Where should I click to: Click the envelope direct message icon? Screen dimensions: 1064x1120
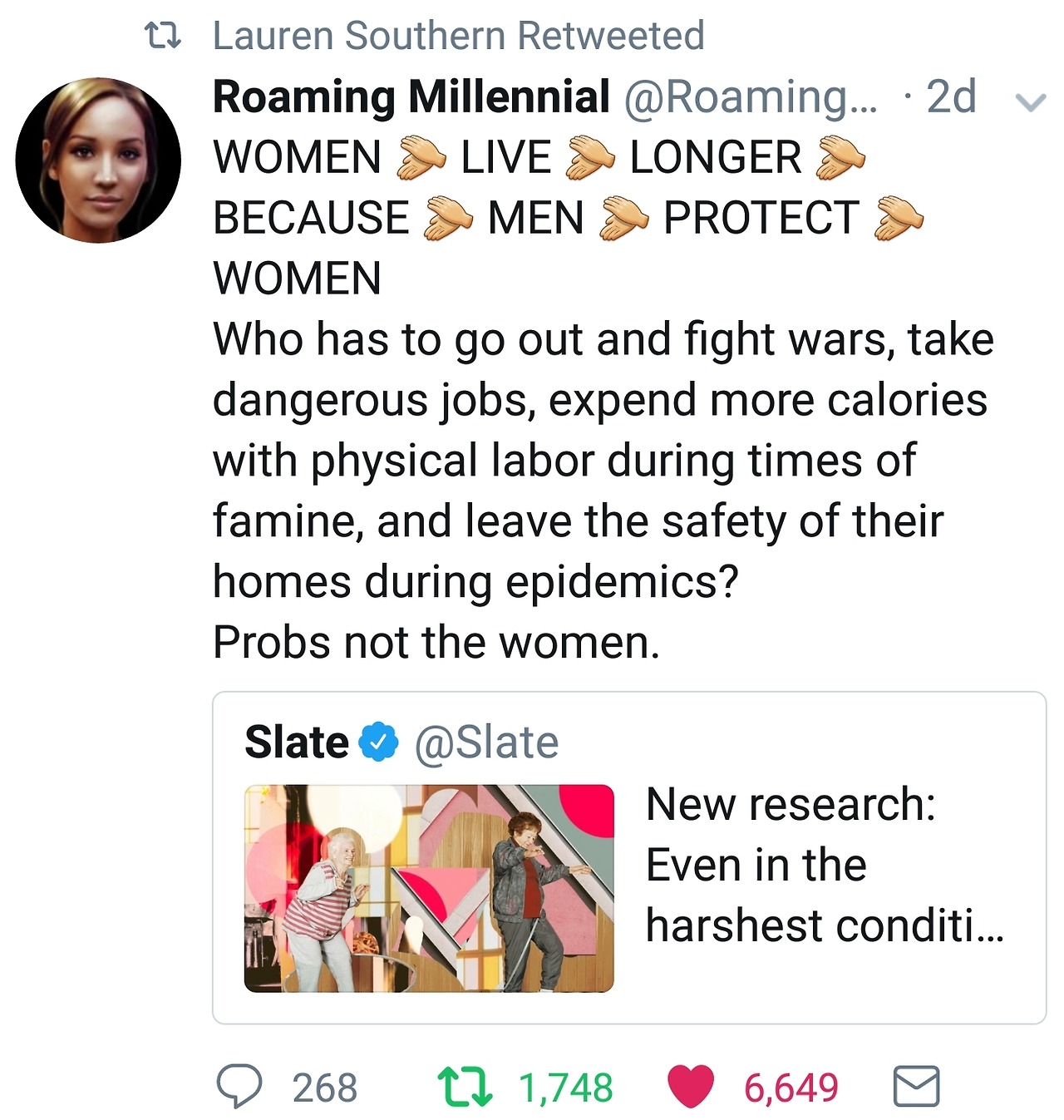click(x=916, y=1087)
